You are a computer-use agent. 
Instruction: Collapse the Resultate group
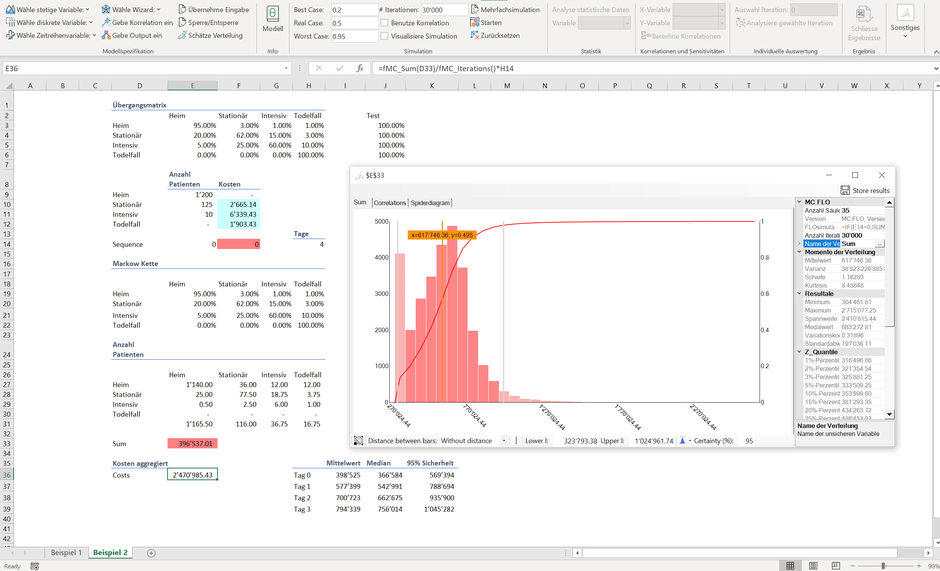[800, 293]
